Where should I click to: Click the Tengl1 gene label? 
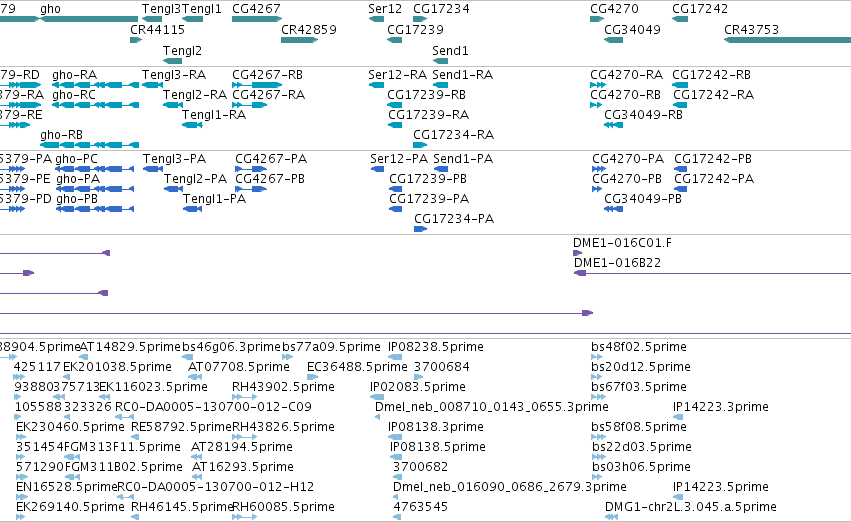click(201, 9)
